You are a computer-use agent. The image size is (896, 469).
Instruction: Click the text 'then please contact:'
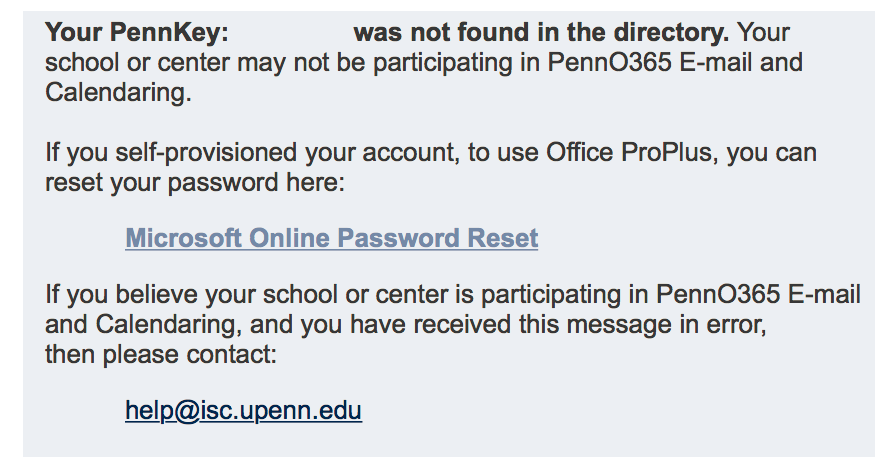(x=160, y=355)
